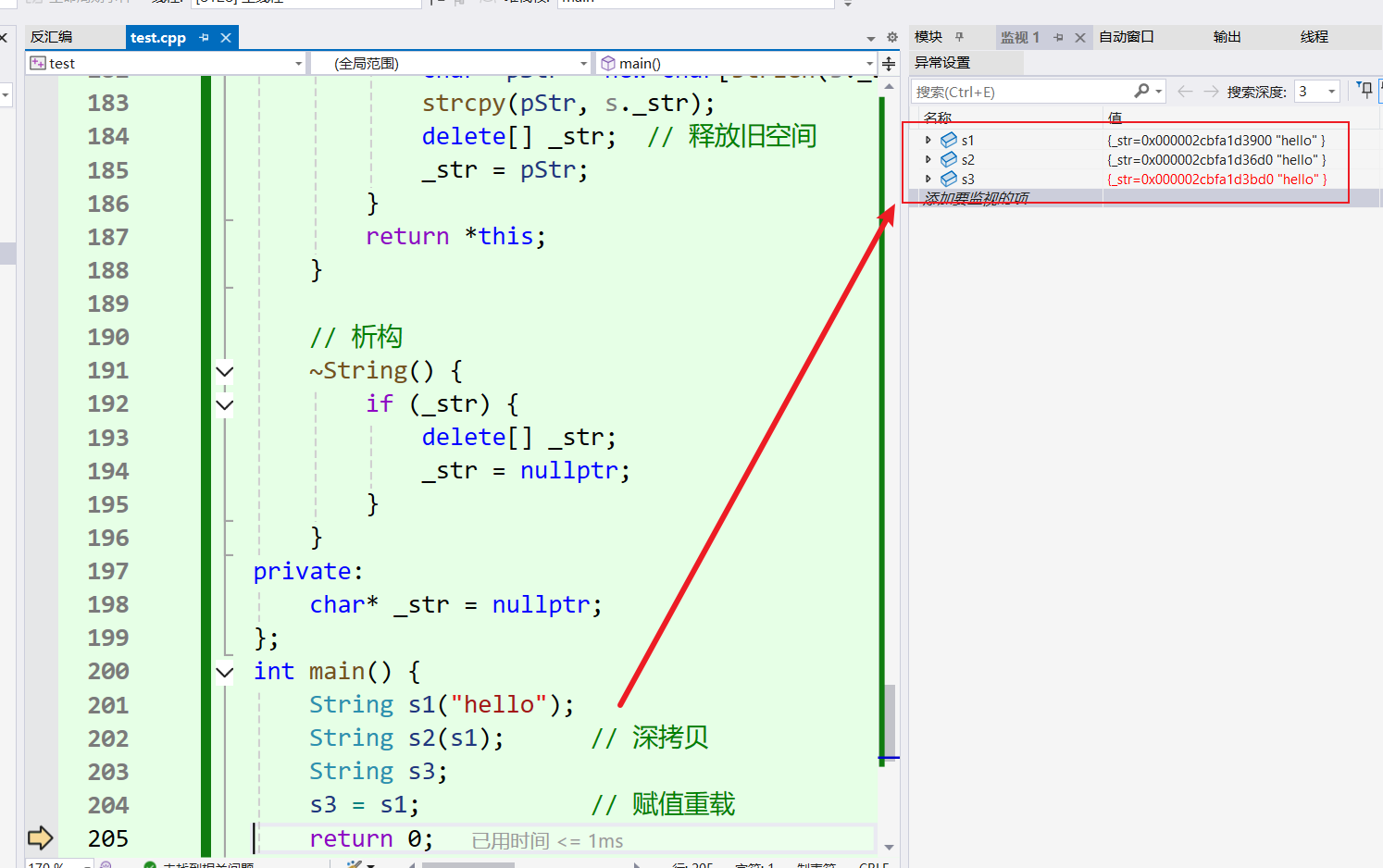Go to previous search result arrow
Image resolution: width=1383 pixels, height=868 pixels.
[x=1185, y=91]
